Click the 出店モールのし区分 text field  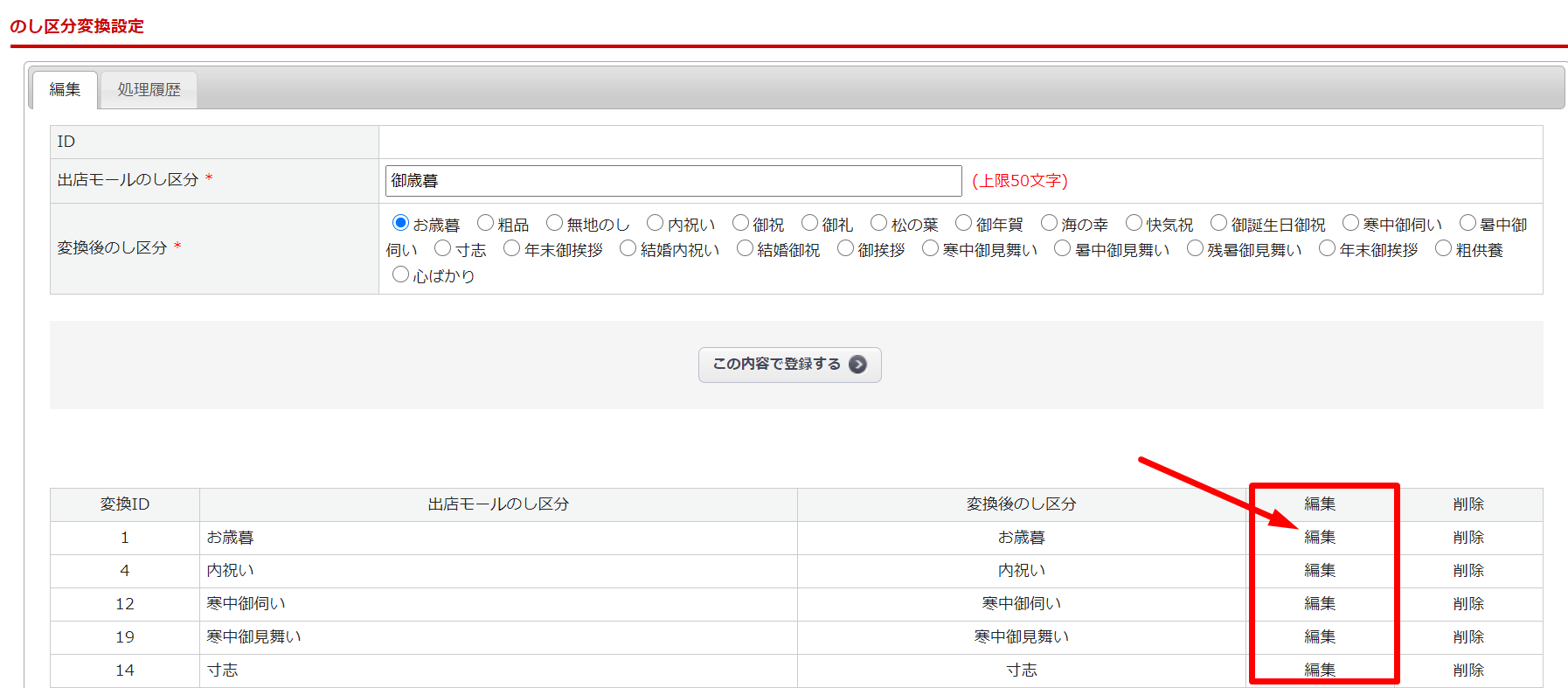click(x=672, y=181)
